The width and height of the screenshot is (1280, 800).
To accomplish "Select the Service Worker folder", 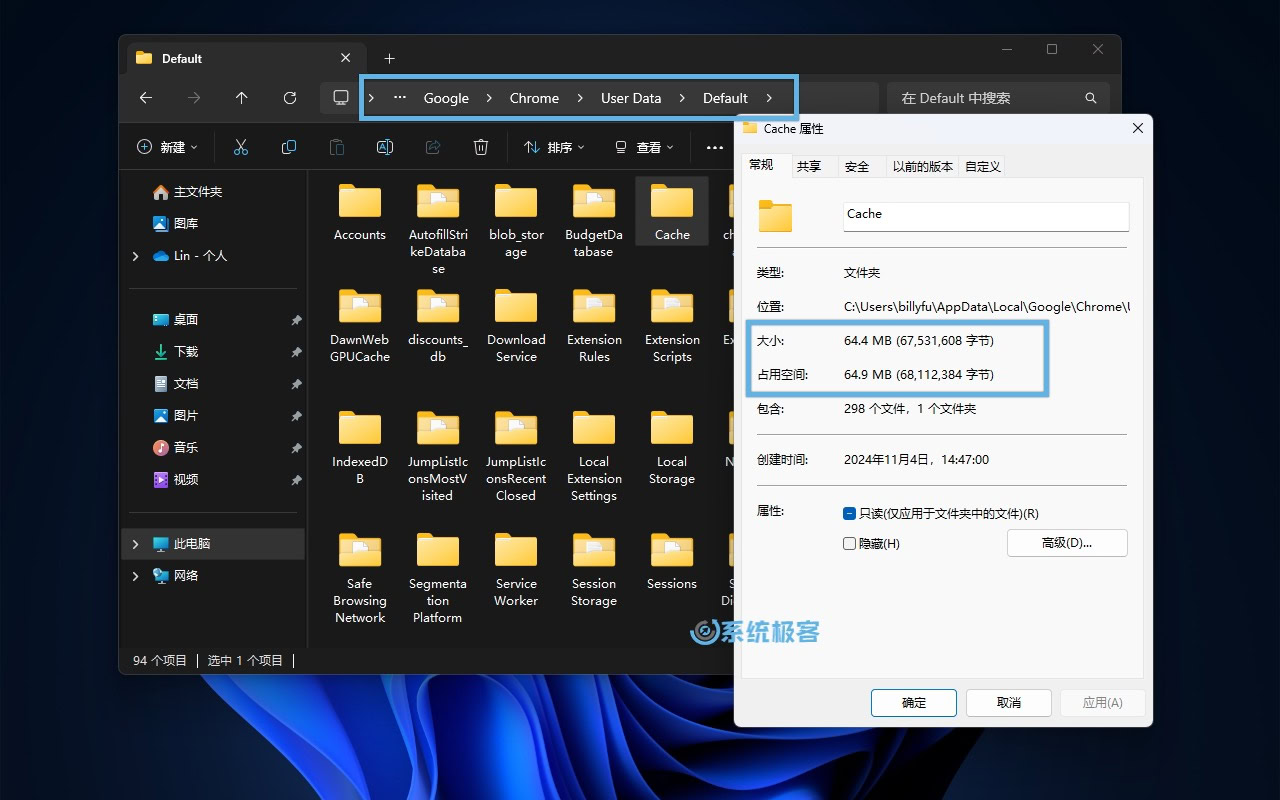I will (516, 569).
